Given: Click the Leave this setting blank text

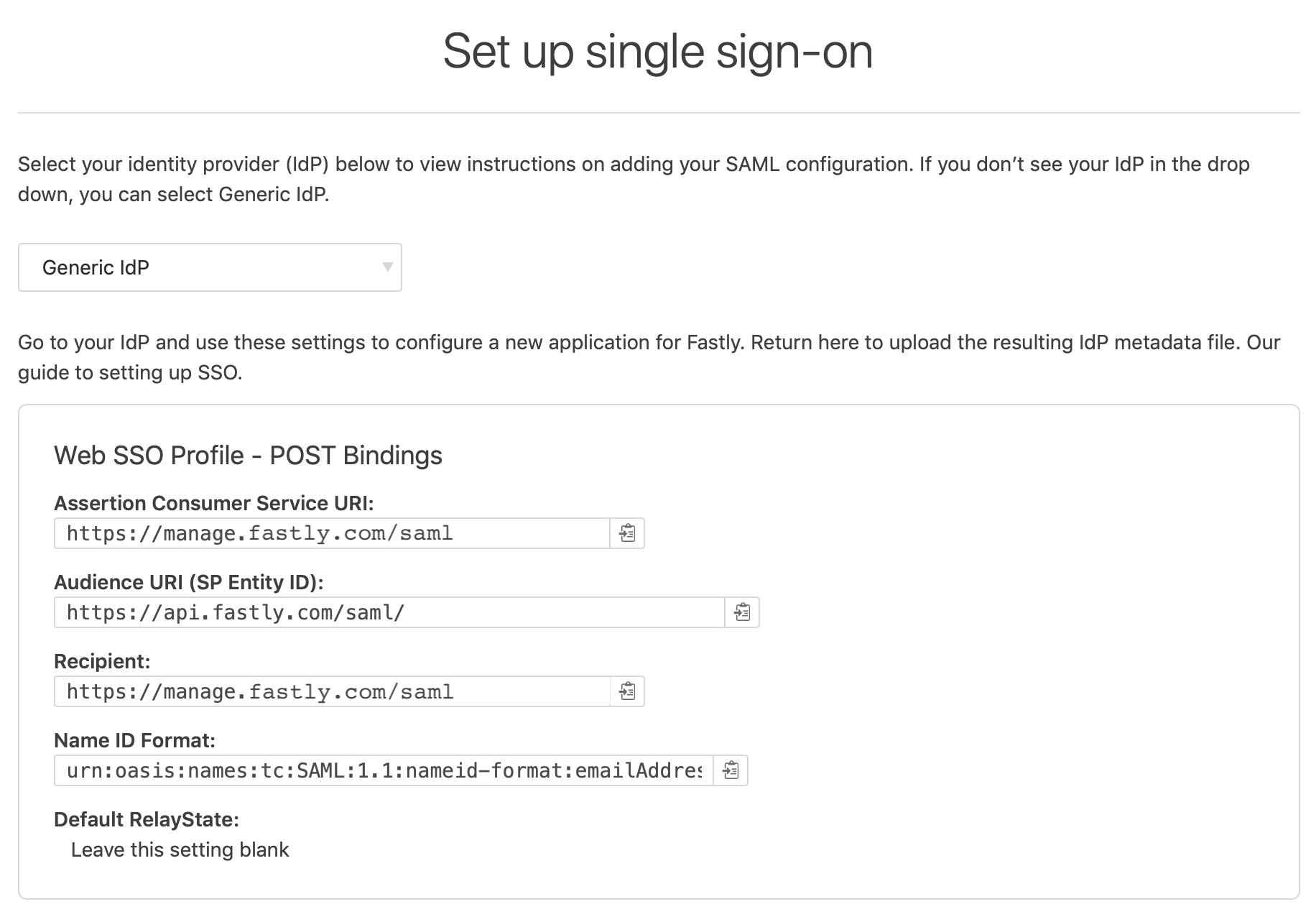Looking at the screenshot, I should (x=180, y=849).
